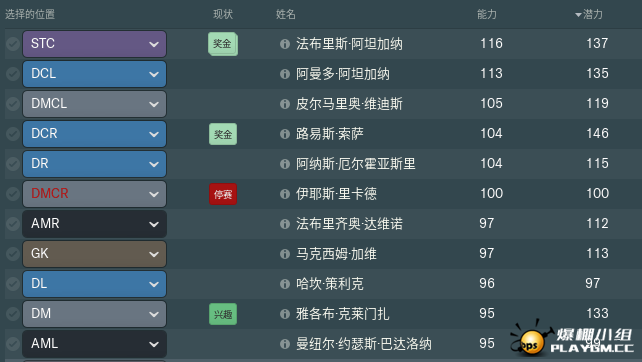Screen dimensions: 642x362
Task: Expand the STC position dropdown
Action: pos(95,44)
